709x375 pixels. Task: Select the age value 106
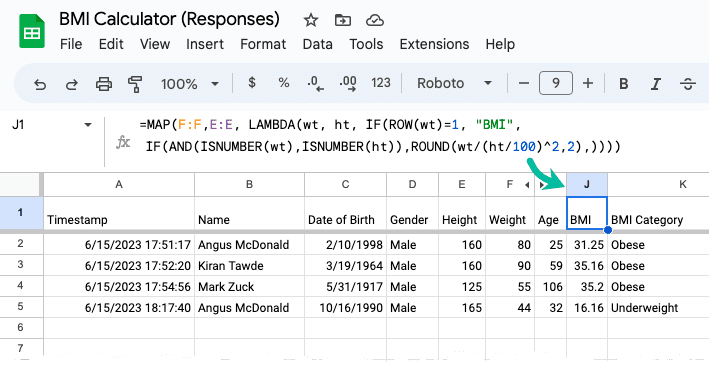point(550,286)
